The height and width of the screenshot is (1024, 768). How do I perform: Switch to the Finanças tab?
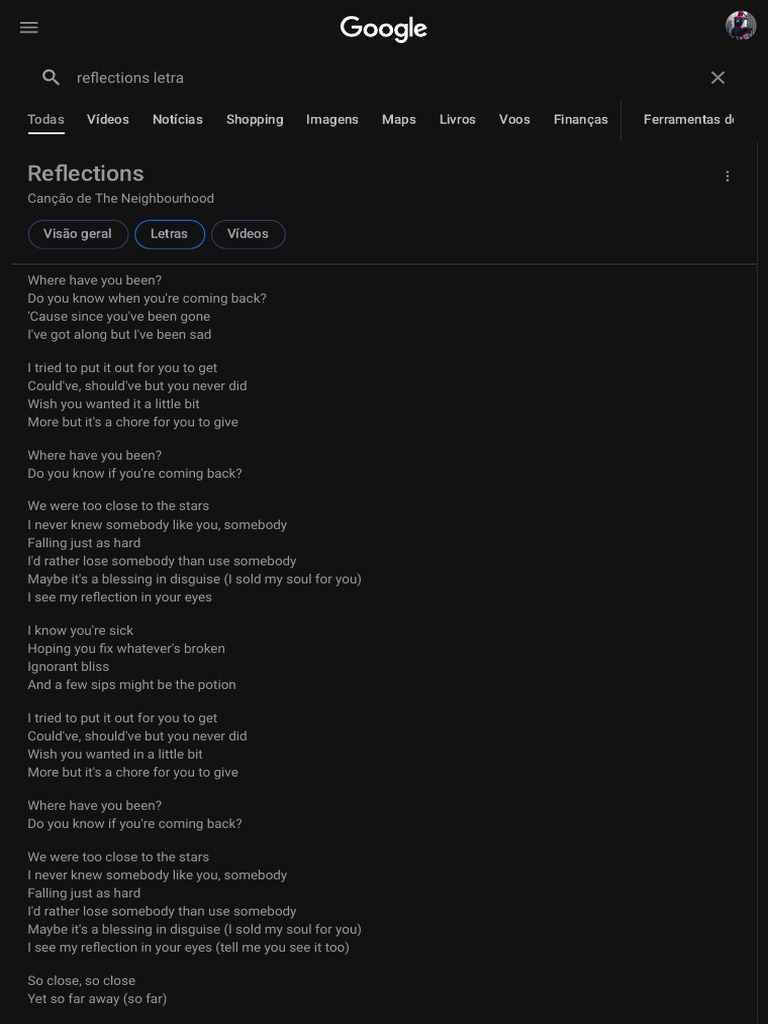pos(581,120)
